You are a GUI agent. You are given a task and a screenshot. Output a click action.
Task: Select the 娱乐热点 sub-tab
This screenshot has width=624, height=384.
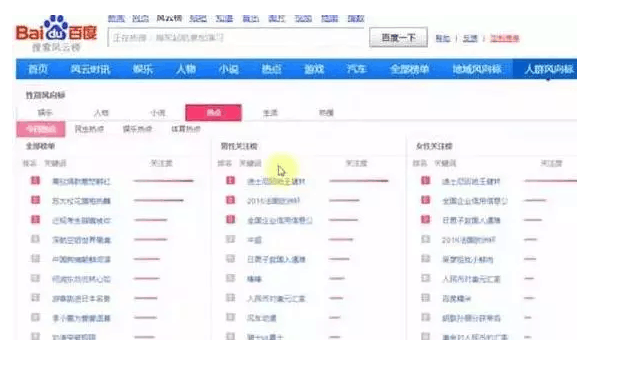pos(137,129)
